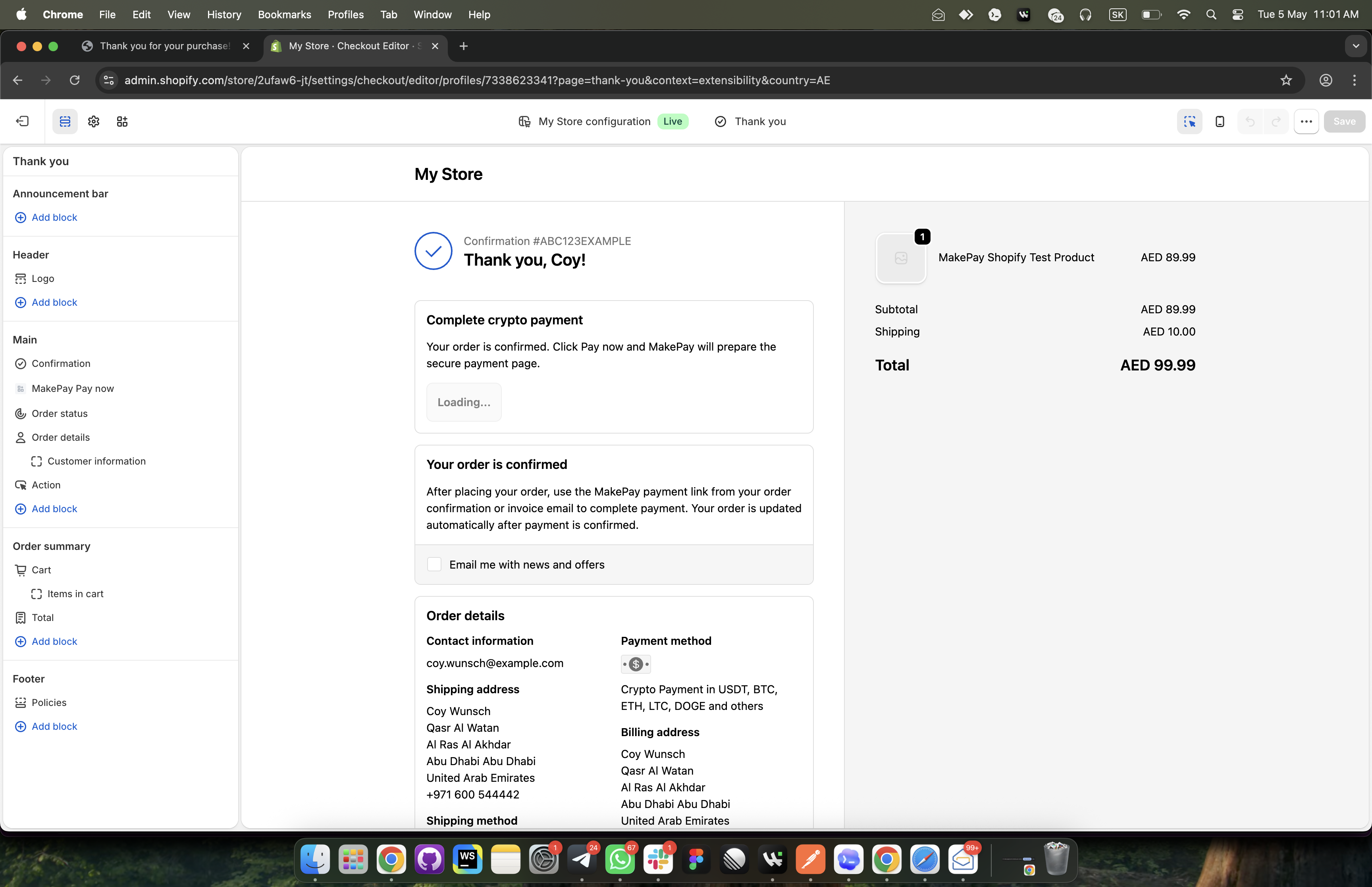This screenshot has height=887, width=1372.
Task: Open the History menu
Action: [224, 14]
